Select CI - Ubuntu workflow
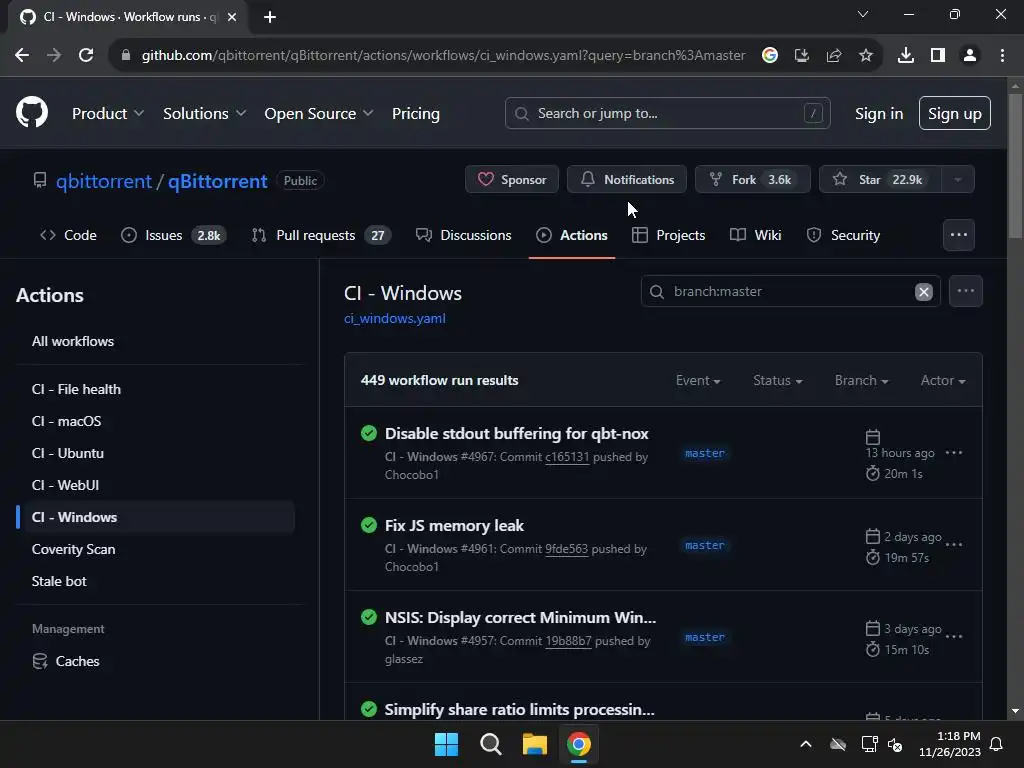 67,453
